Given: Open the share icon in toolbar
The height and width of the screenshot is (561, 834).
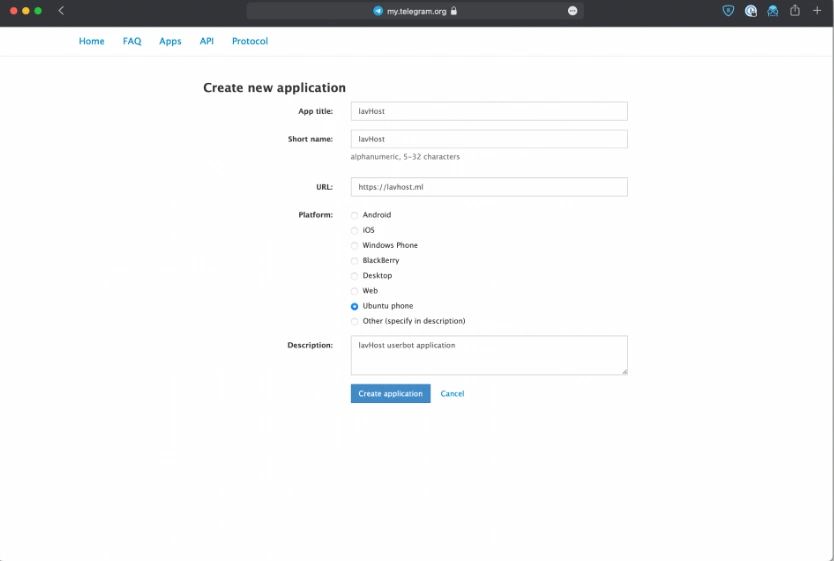Looking at the screenshot, I should [x=795, y=10].
